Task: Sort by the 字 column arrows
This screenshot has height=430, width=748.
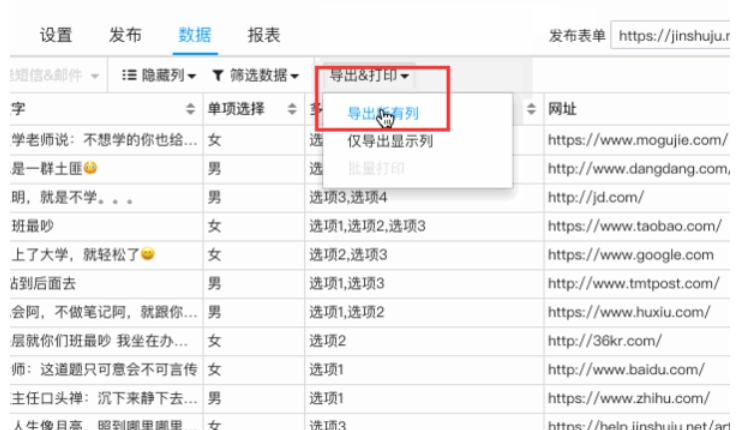Action: pos(190,109)
